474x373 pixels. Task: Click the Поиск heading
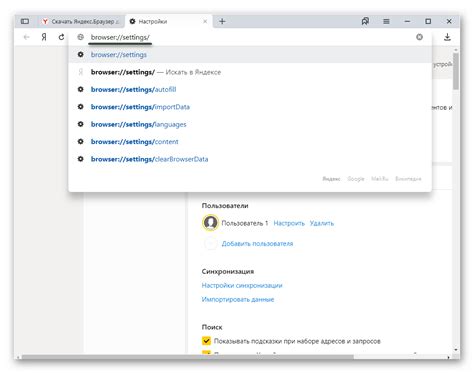pos(212,327)
